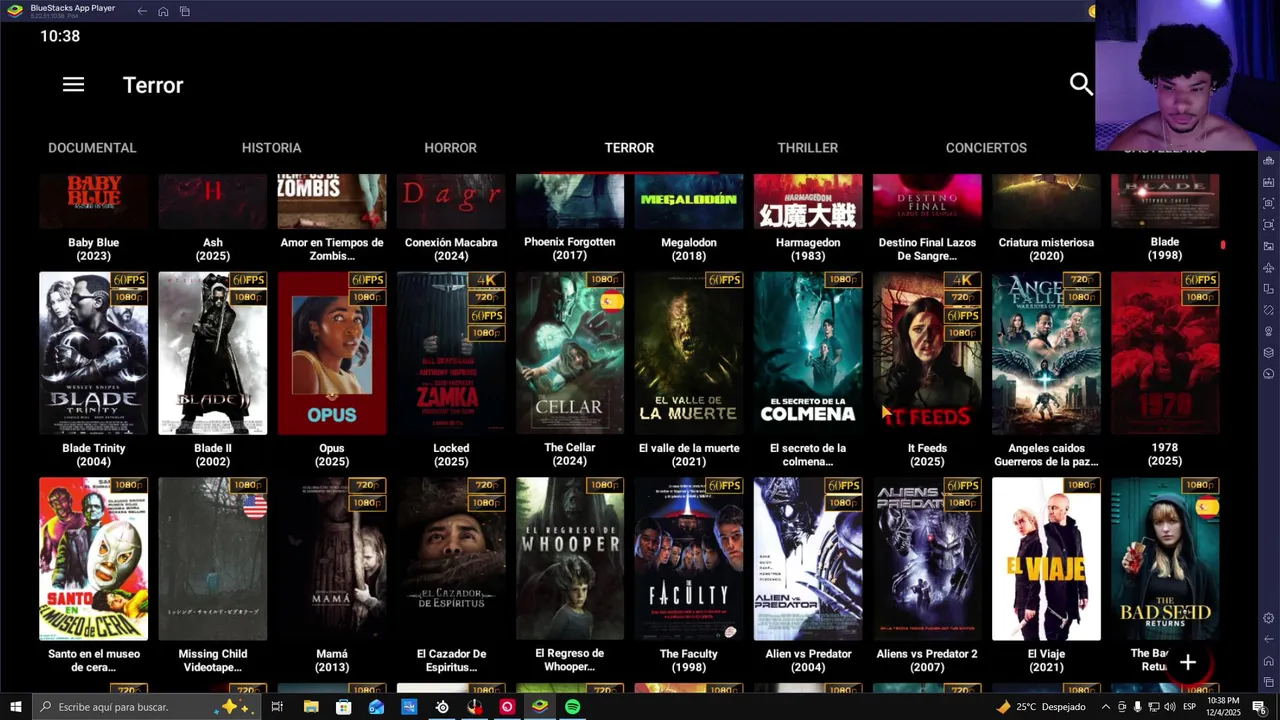Click the Conexión Macabra (2024) title
Screen dimensions: 1280x720
pyautogui.click(x=451, y=249)
